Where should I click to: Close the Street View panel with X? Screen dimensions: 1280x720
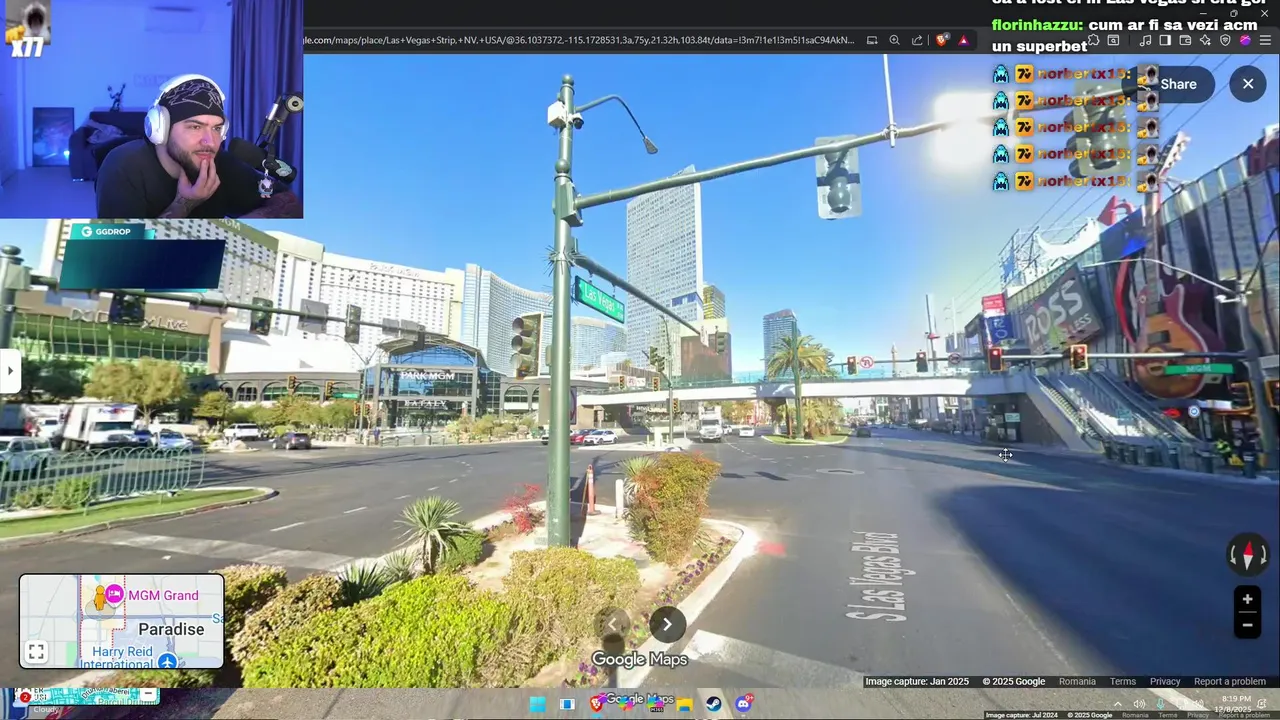pyautogui.click(x=1248, y=84)
